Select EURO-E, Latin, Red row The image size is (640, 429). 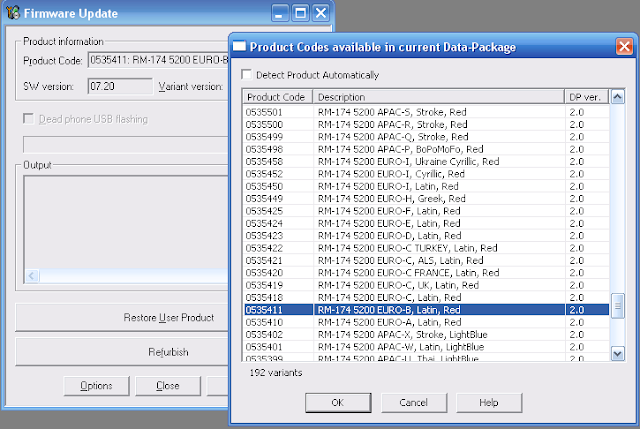pyautogui.click(x=427, y=223)
